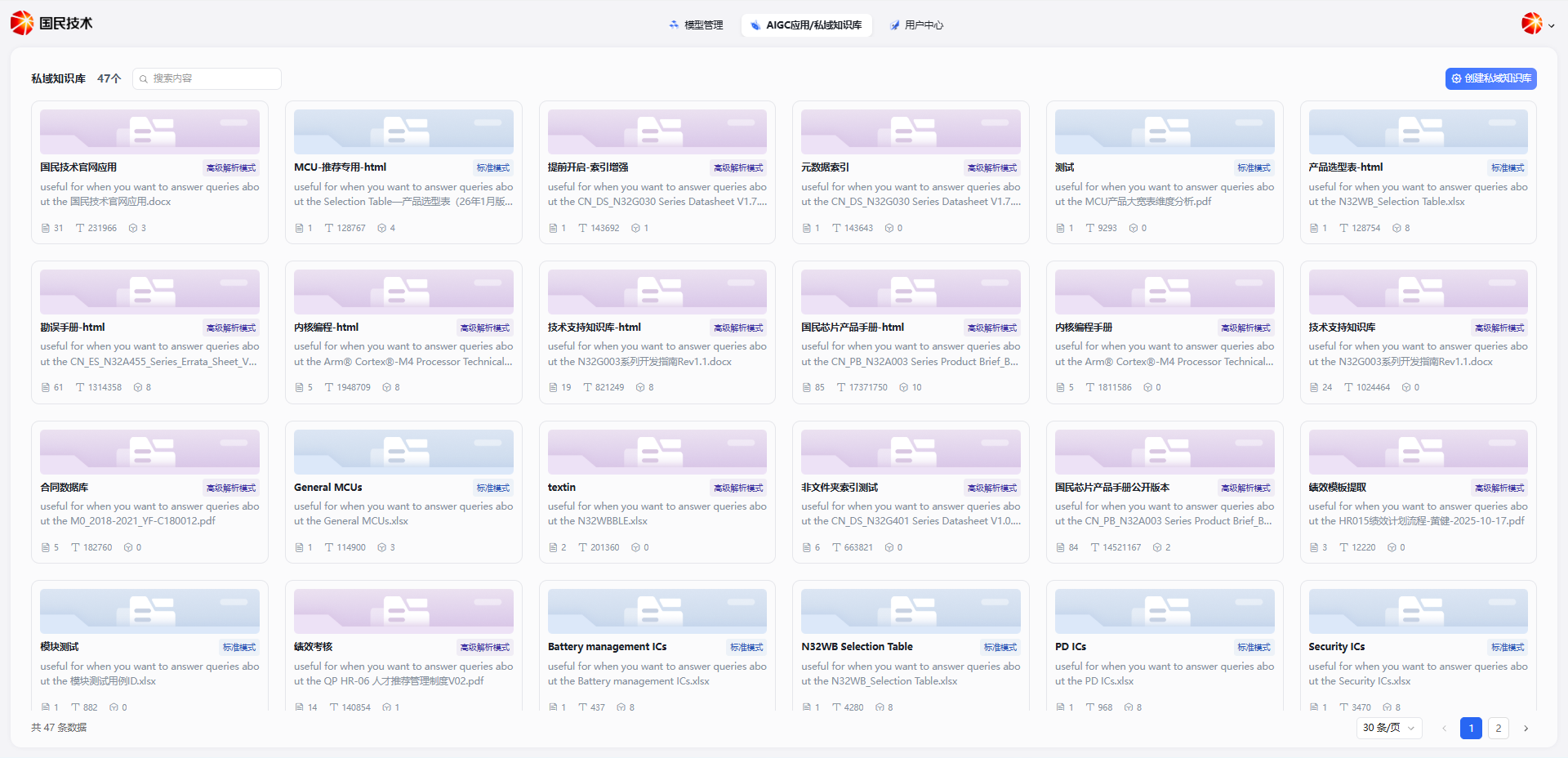Click app count icon on 国民技术官网应用 card

[133, 228]
